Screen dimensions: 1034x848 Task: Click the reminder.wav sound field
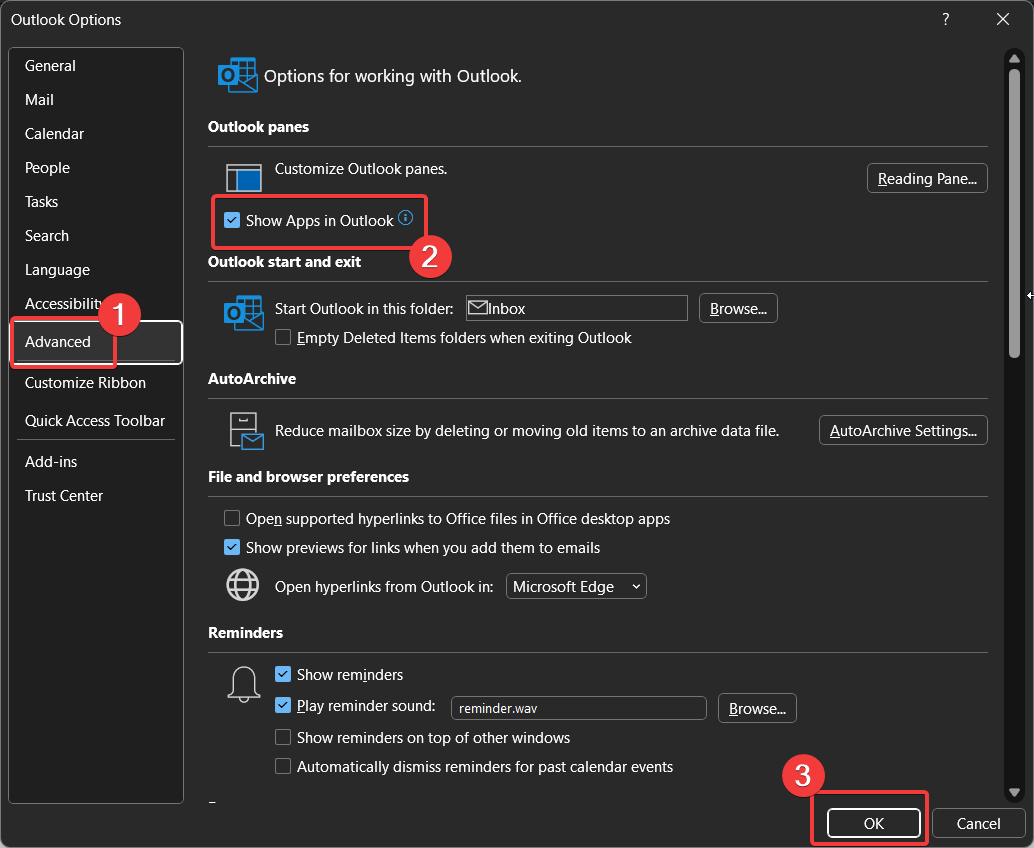578,708
